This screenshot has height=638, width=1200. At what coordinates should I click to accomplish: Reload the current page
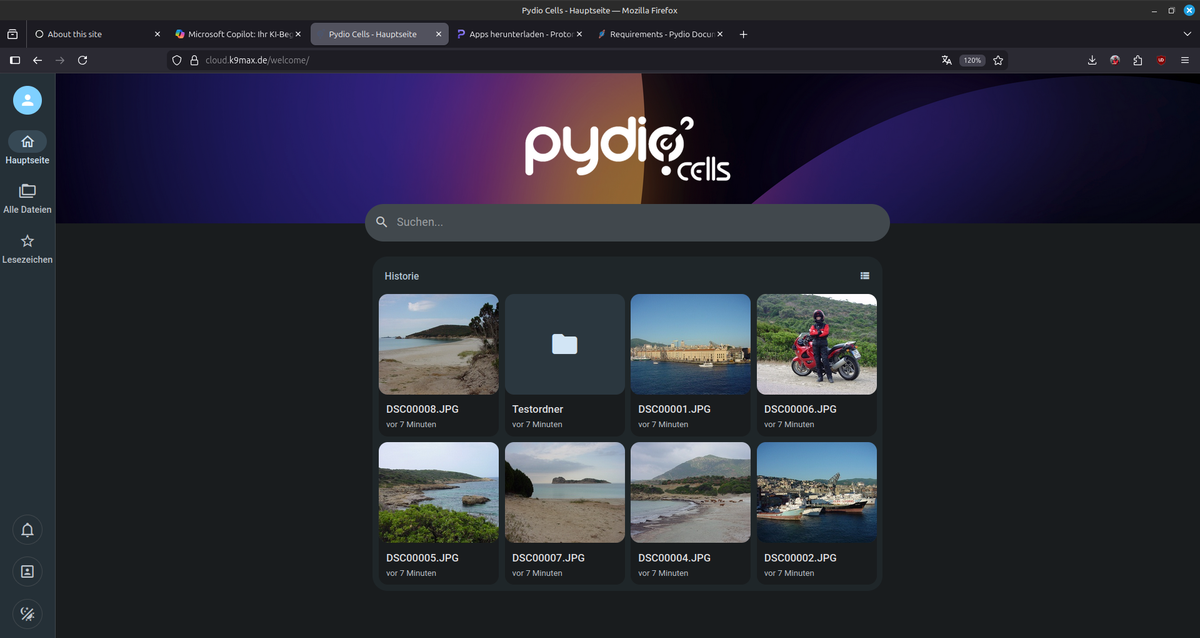[83, 60]
